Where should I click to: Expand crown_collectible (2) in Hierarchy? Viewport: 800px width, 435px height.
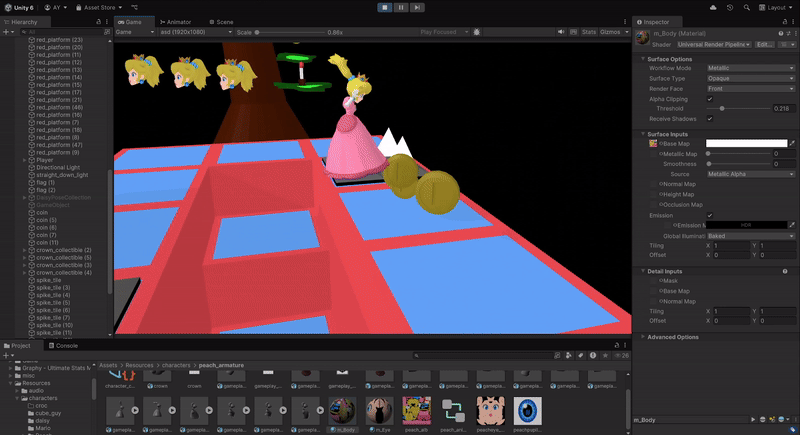[25, 250]
